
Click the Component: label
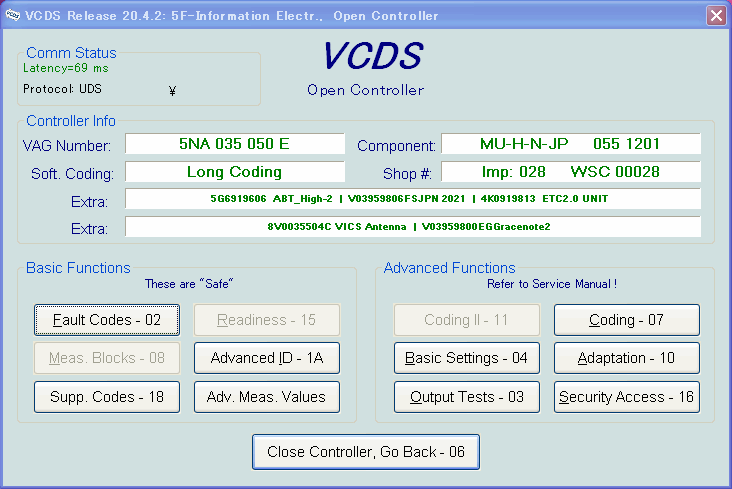(x=396, y=146)
